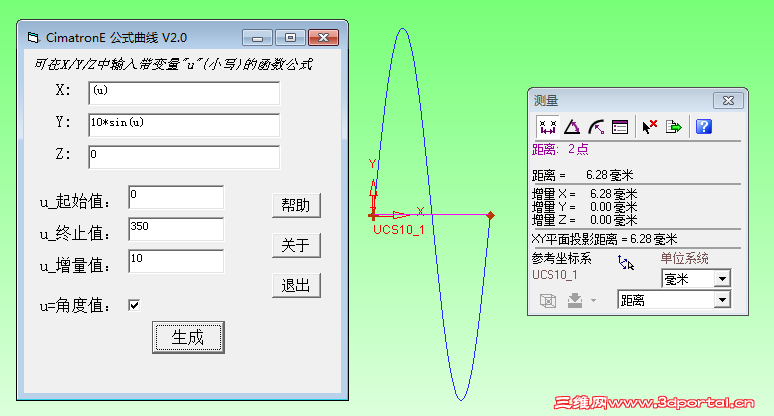Minimize the CimatronE formula curve window
The width and height of the screenshot is (774, 416).
pos(257,38)
